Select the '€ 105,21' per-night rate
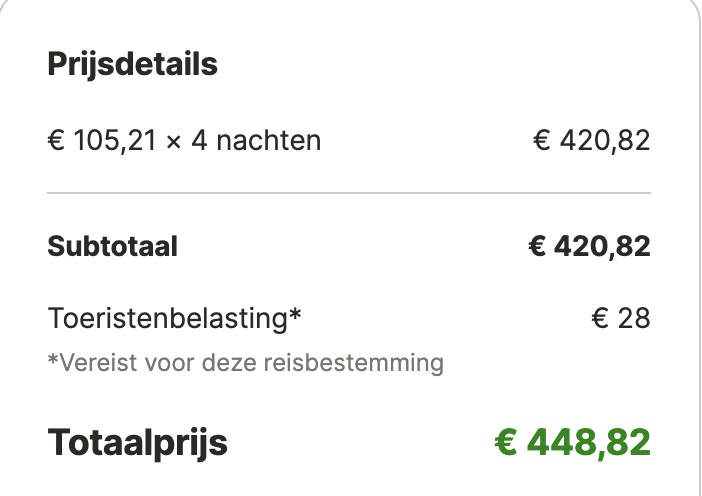The width and height of the screenshot is (702, 496). pyautogui.click(x=102, y=141)
